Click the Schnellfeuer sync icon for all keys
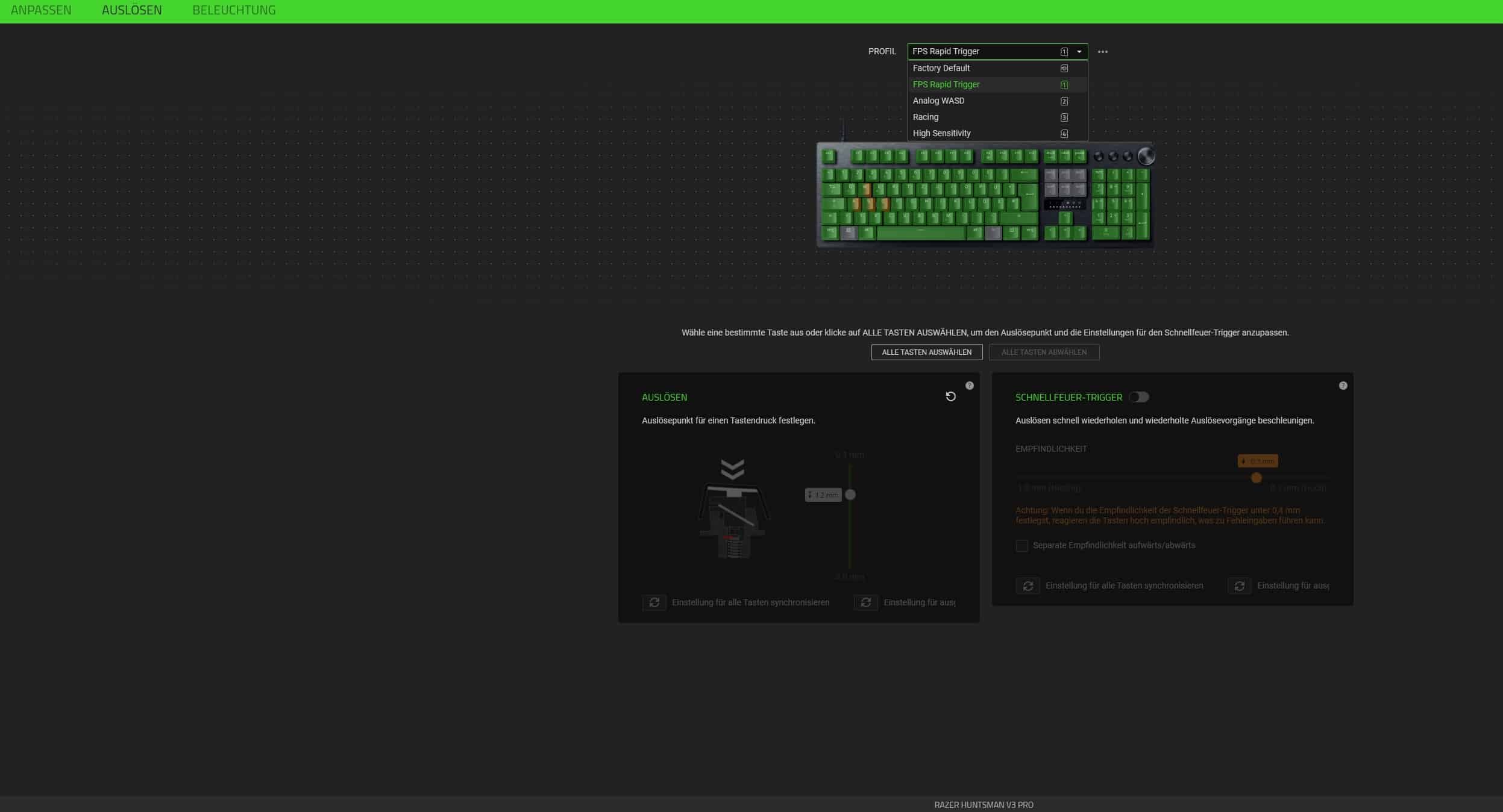Screen dimensions: 1503x812 click(1028, 586)
